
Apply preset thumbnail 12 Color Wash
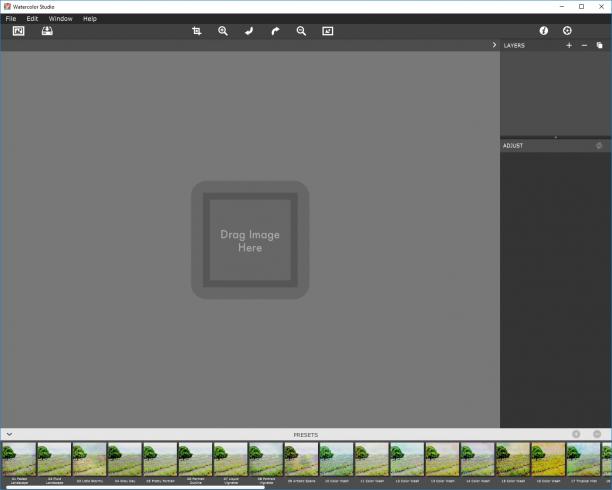click(x=407, y=459)
